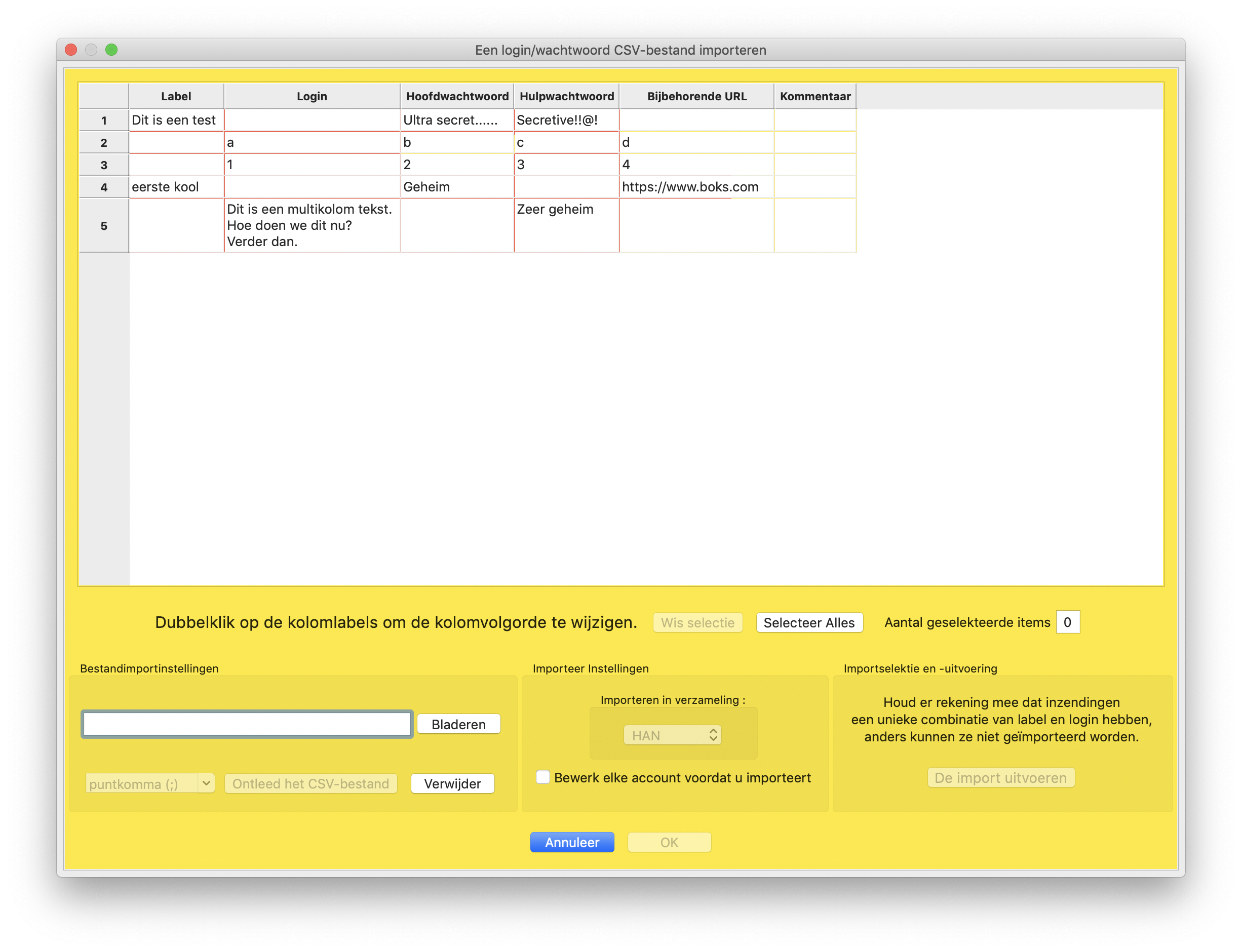Select the Hulpwachtwoord column header
The image size is (1242, 952).
(x=566, y=96)
